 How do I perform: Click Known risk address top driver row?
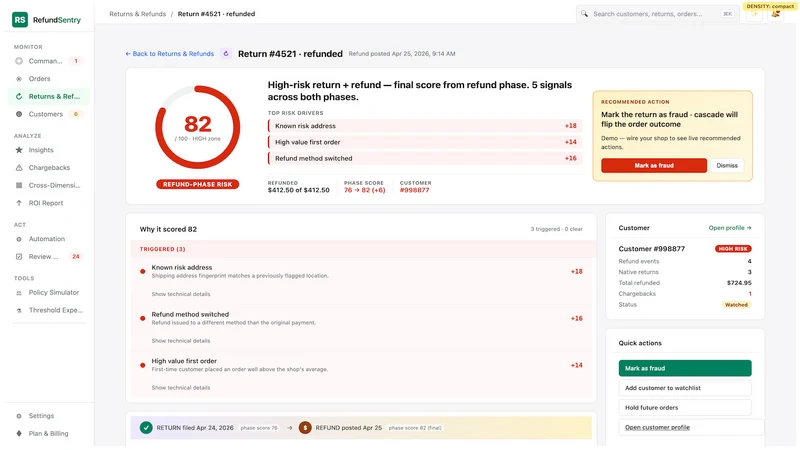[x=424, y=126]
